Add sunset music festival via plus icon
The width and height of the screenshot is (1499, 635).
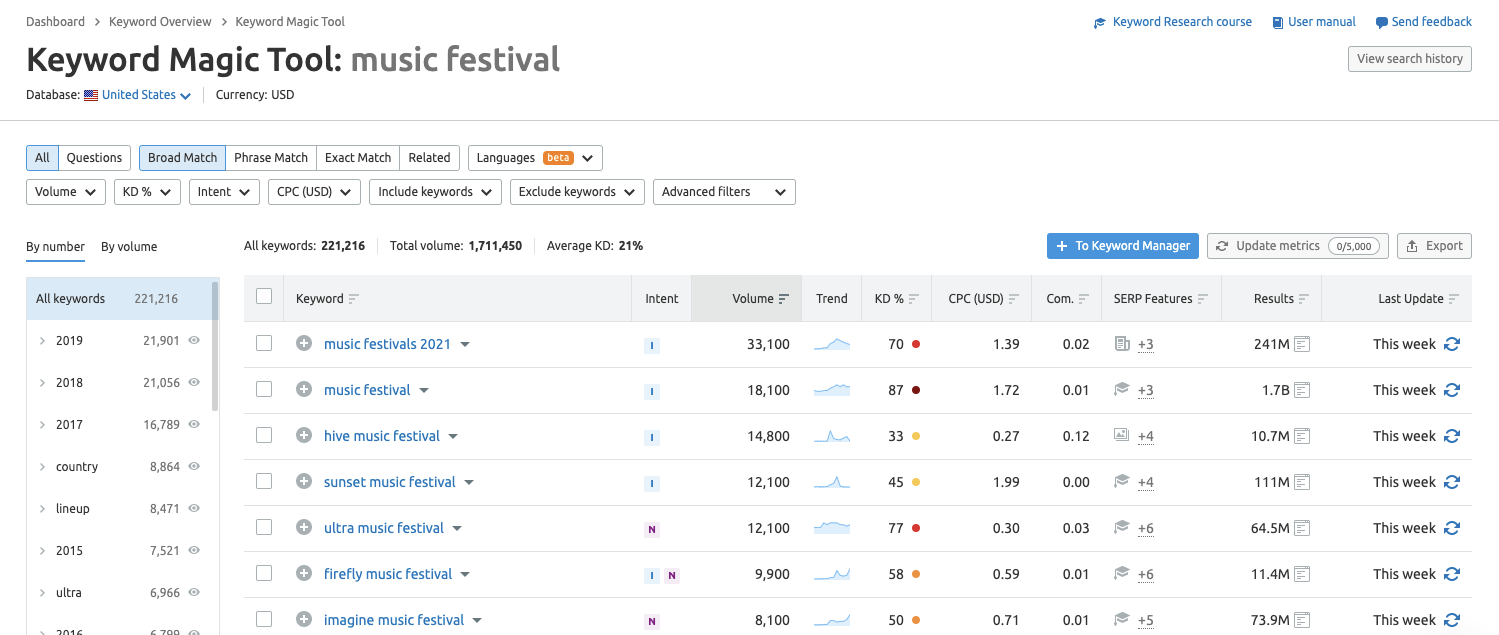click(304, 482)
